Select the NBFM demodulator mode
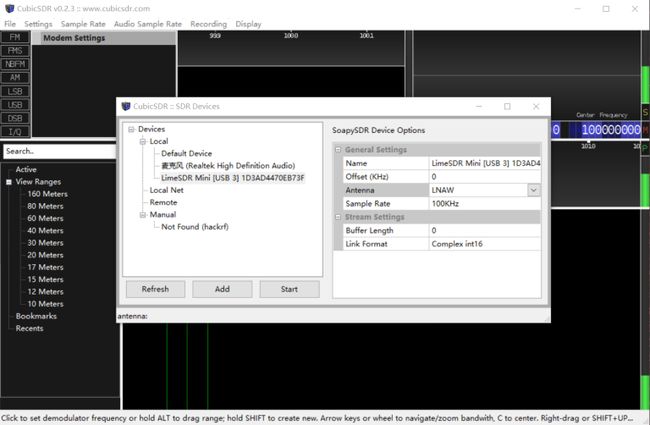This screenshot has width=650, height=425. pos(15,64)
